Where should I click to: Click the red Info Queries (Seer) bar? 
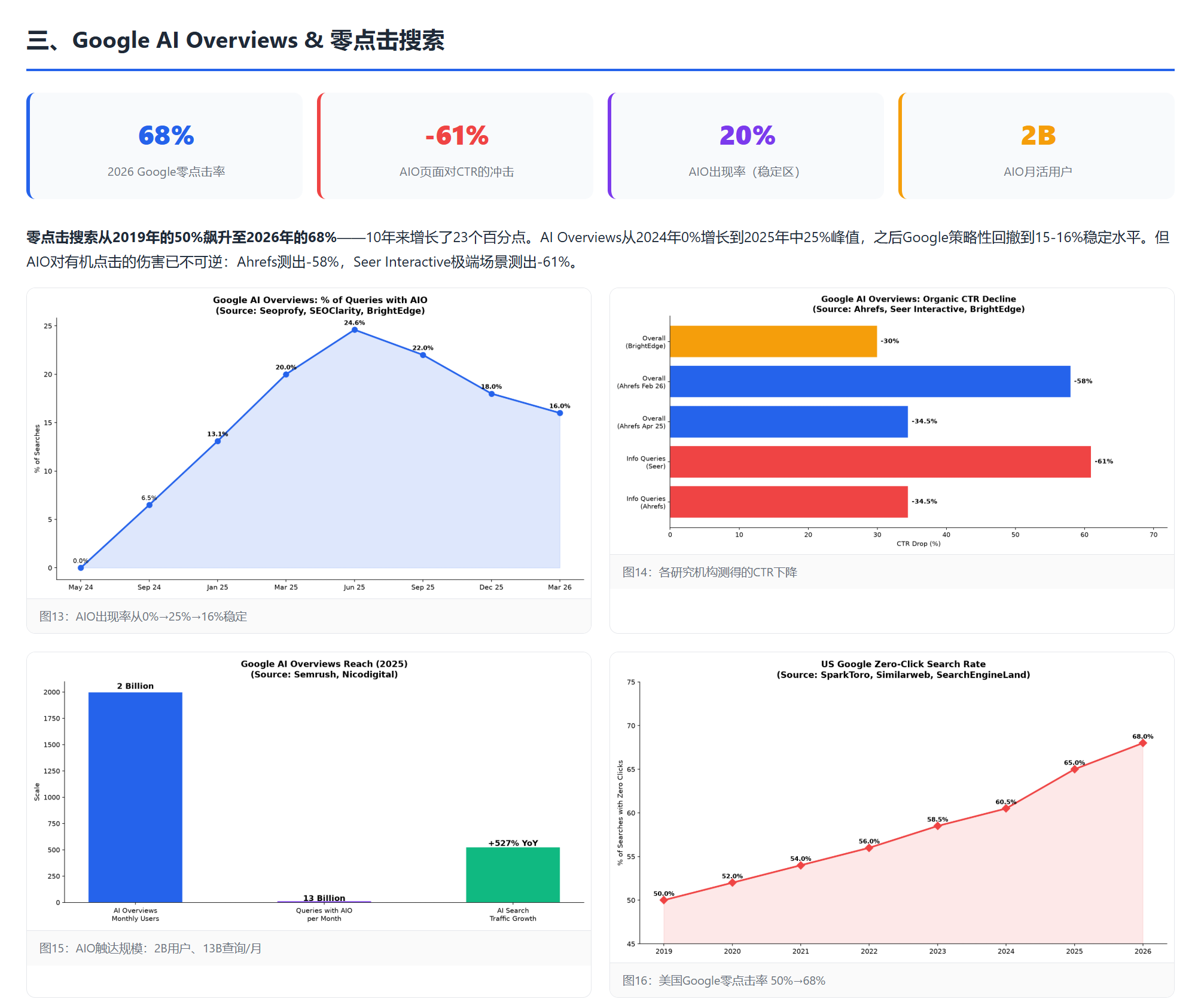[x=880, y=462]
